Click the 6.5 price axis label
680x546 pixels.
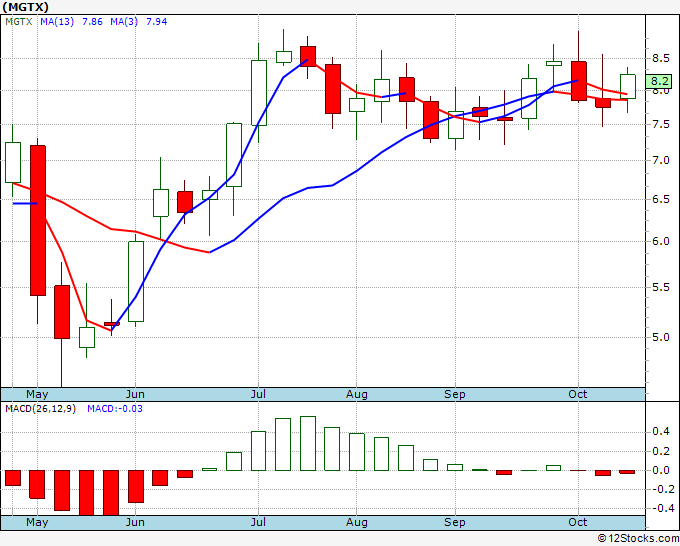coord(660,199)
